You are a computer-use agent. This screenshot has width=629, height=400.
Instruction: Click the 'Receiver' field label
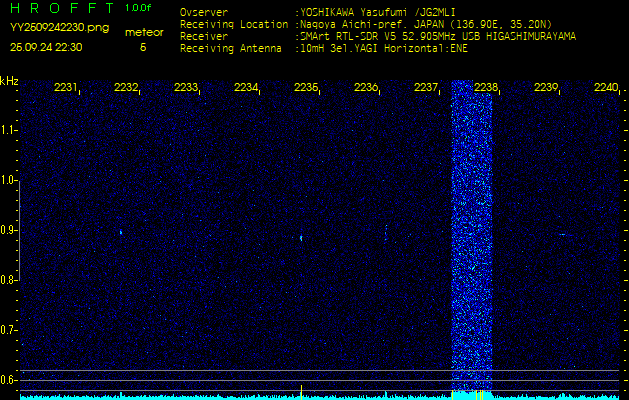pyautogui.click(x=204, y=37)
